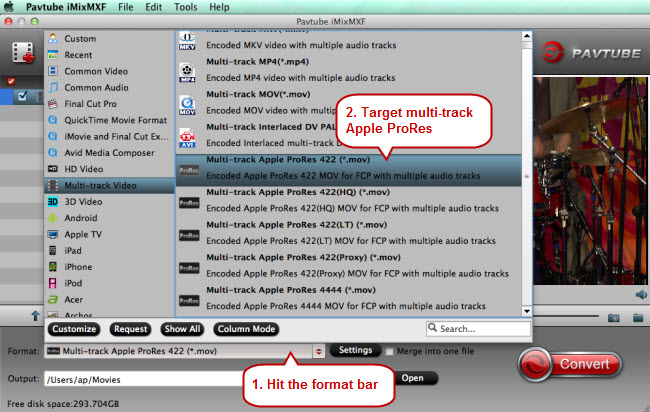Select Multi-track Apple ProRes 422 (*.mov)

[349, 170]
